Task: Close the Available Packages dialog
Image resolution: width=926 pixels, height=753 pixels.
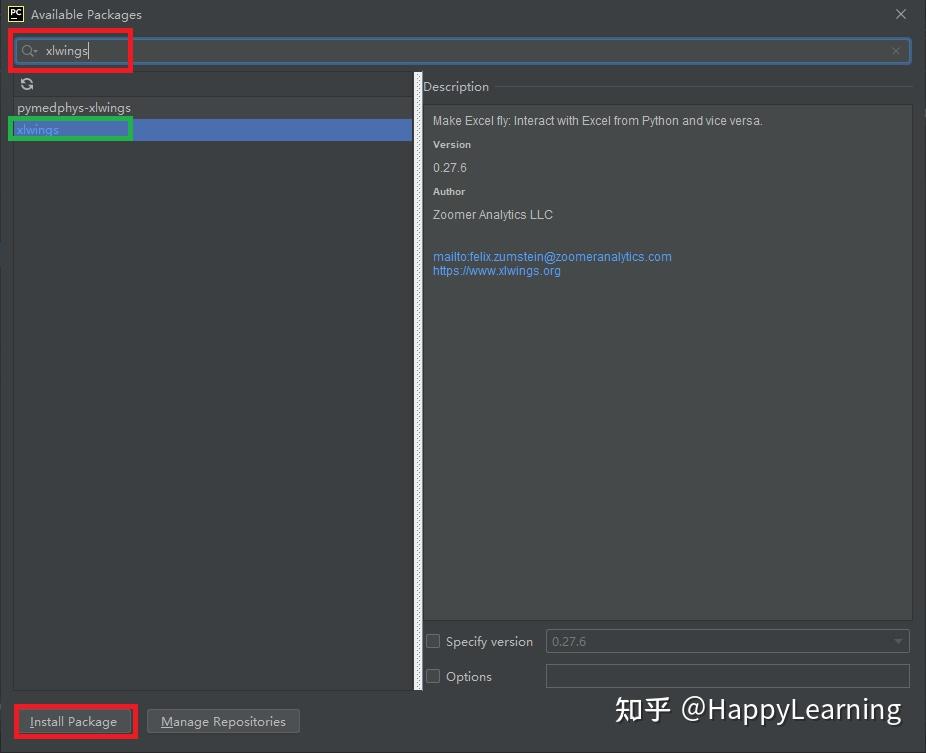Action: (x=901, y=14)
